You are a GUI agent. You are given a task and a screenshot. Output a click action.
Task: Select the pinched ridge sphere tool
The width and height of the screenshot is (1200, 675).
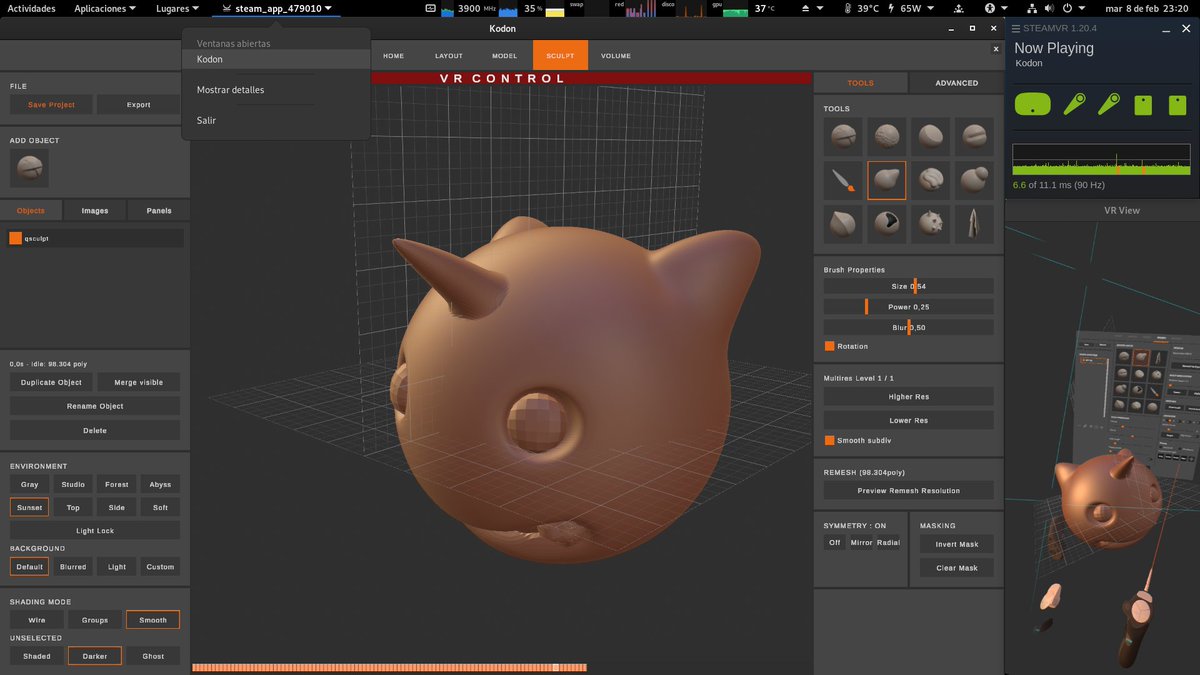coord(844,224)
